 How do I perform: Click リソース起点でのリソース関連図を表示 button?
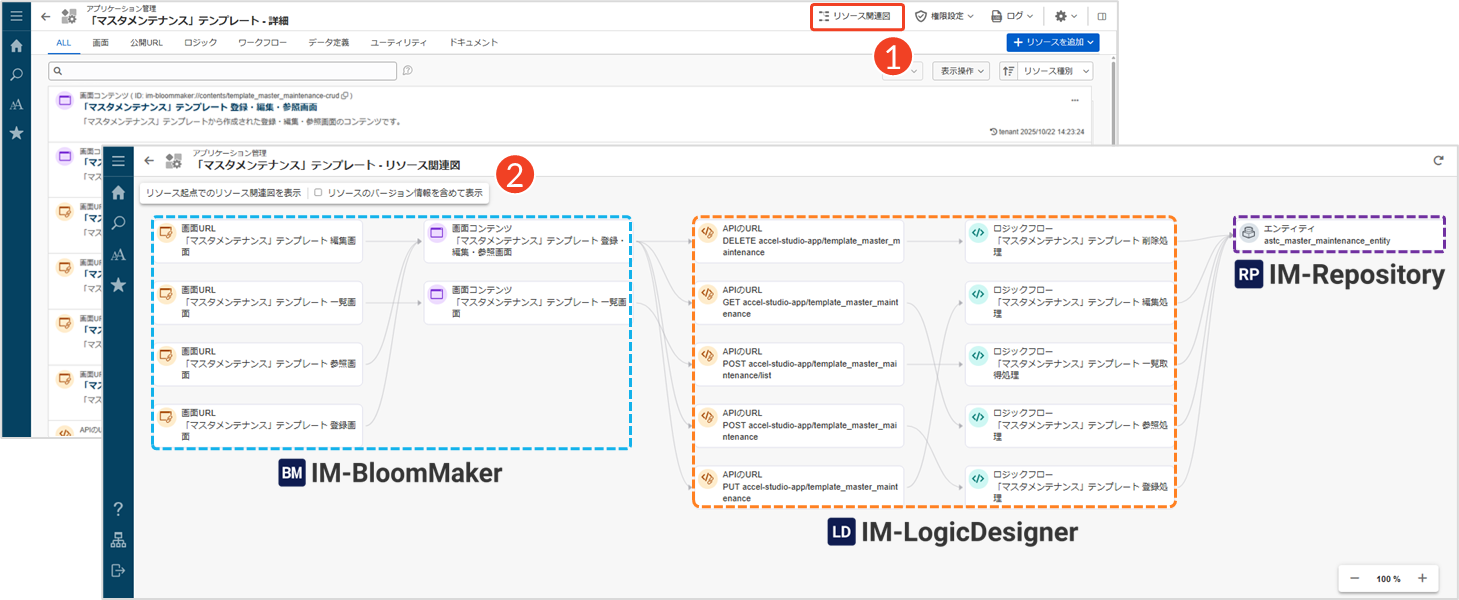[223, 192]
